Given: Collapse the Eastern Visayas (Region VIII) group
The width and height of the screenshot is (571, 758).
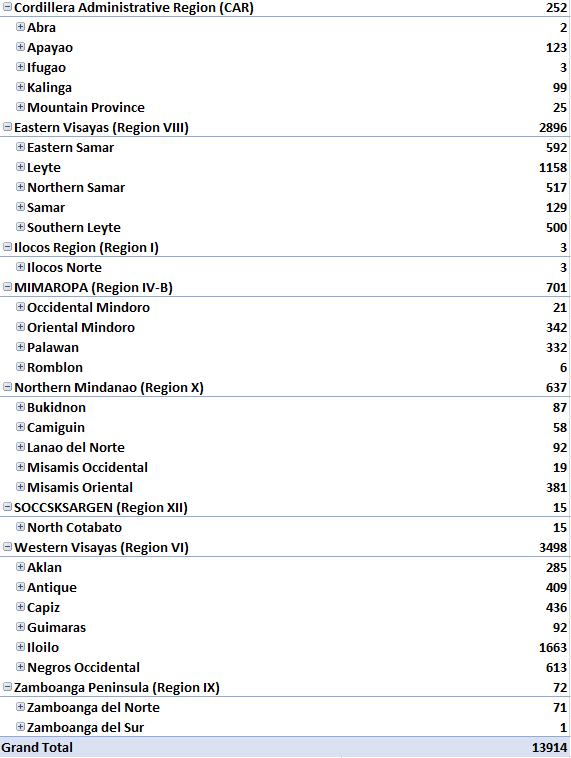Looking at the screenshot, I should (x=7, y=127).
